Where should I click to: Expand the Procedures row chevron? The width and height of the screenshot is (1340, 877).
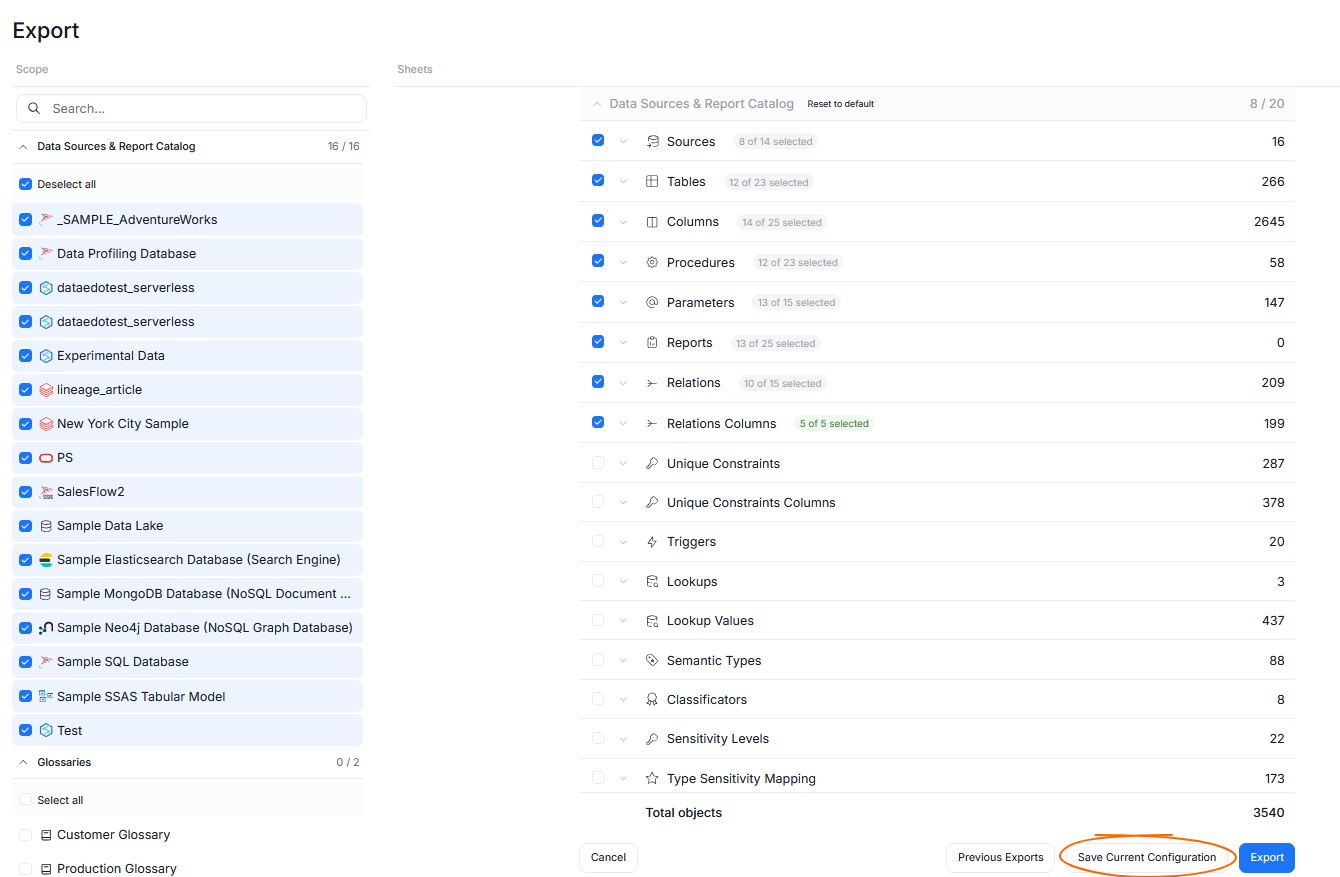(623, 262)
